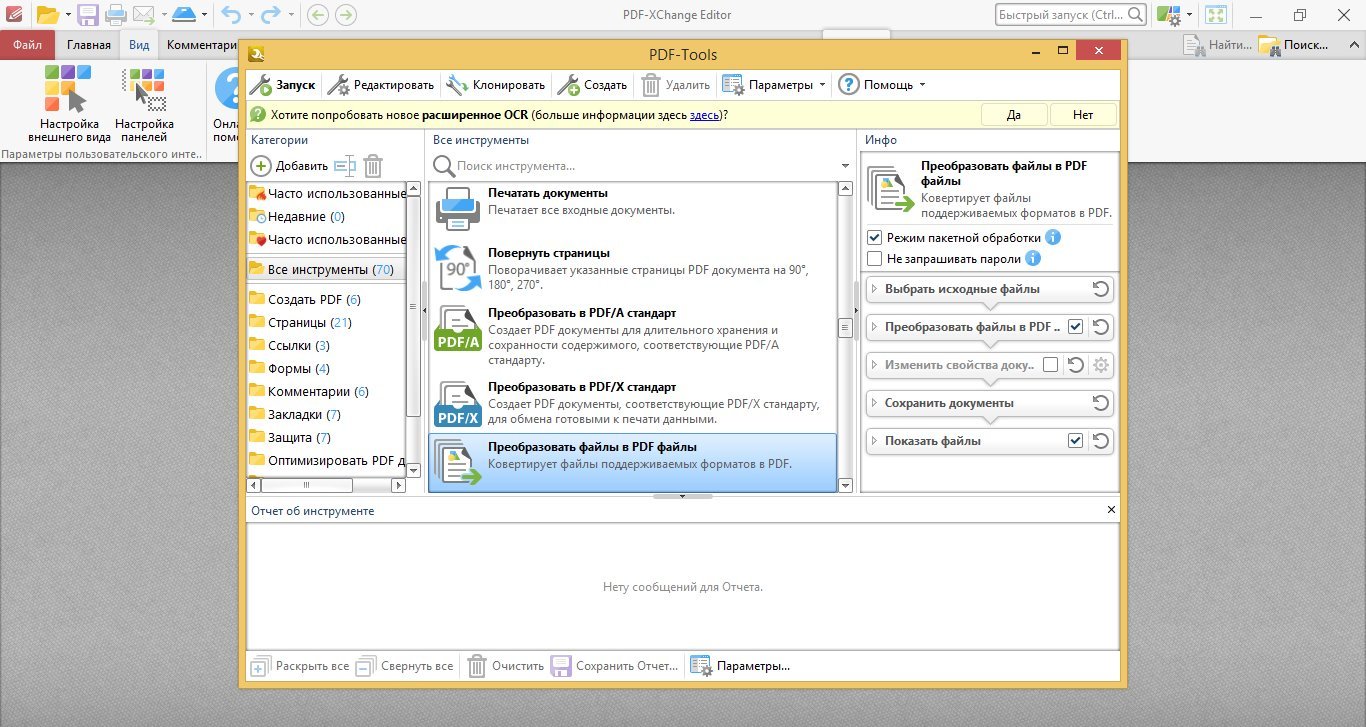The height and width of the screenshot is (727, 1366).
Task: Open the Помощь dropdown menu
Action: click(x=922, y=85)
